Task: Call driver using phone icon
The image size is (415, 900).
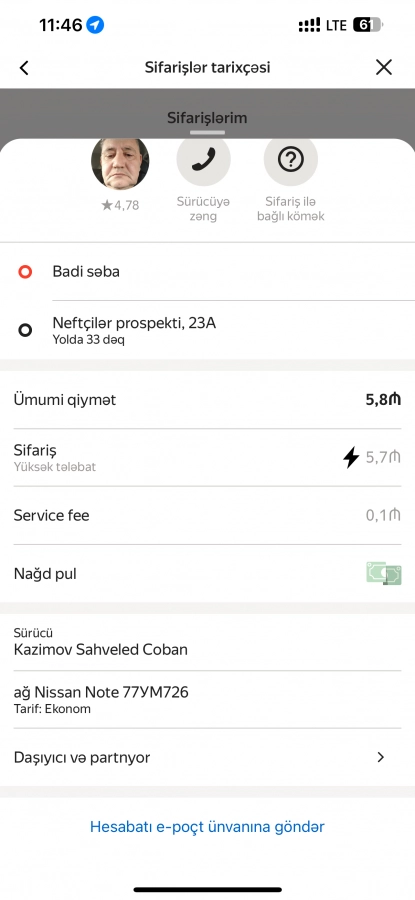Action: click(203, 159)
